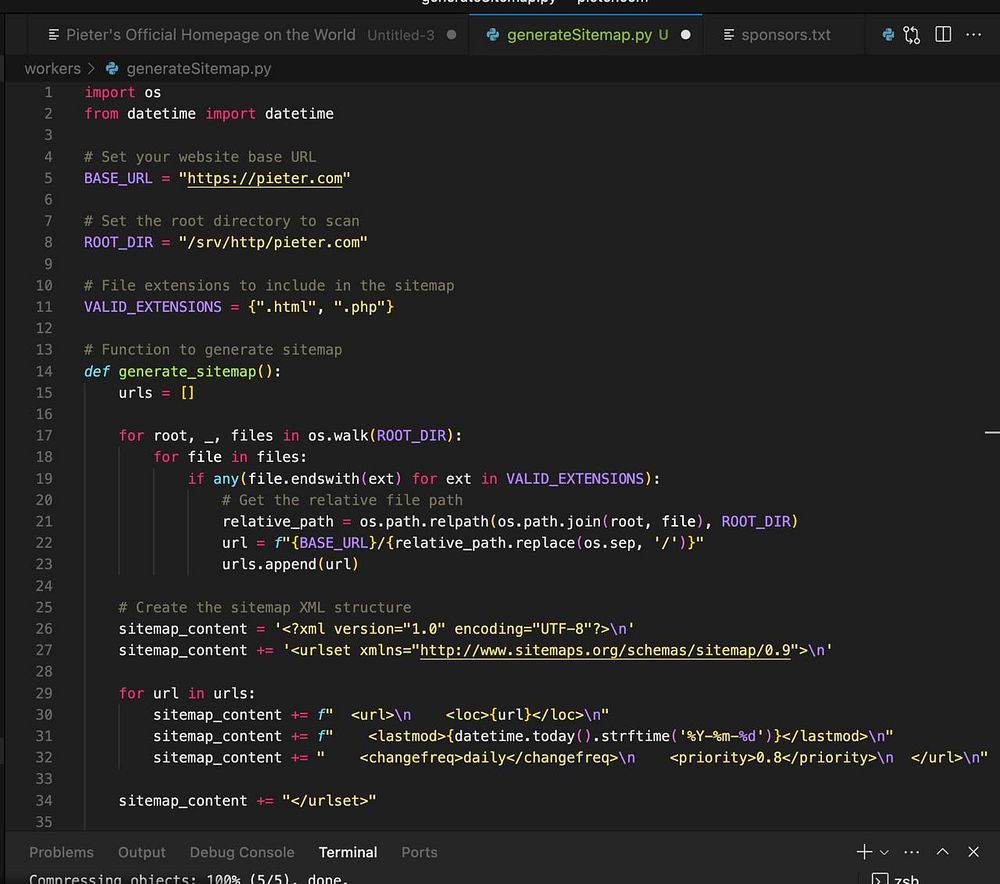Split the editor to the right

tap(943, 35)
